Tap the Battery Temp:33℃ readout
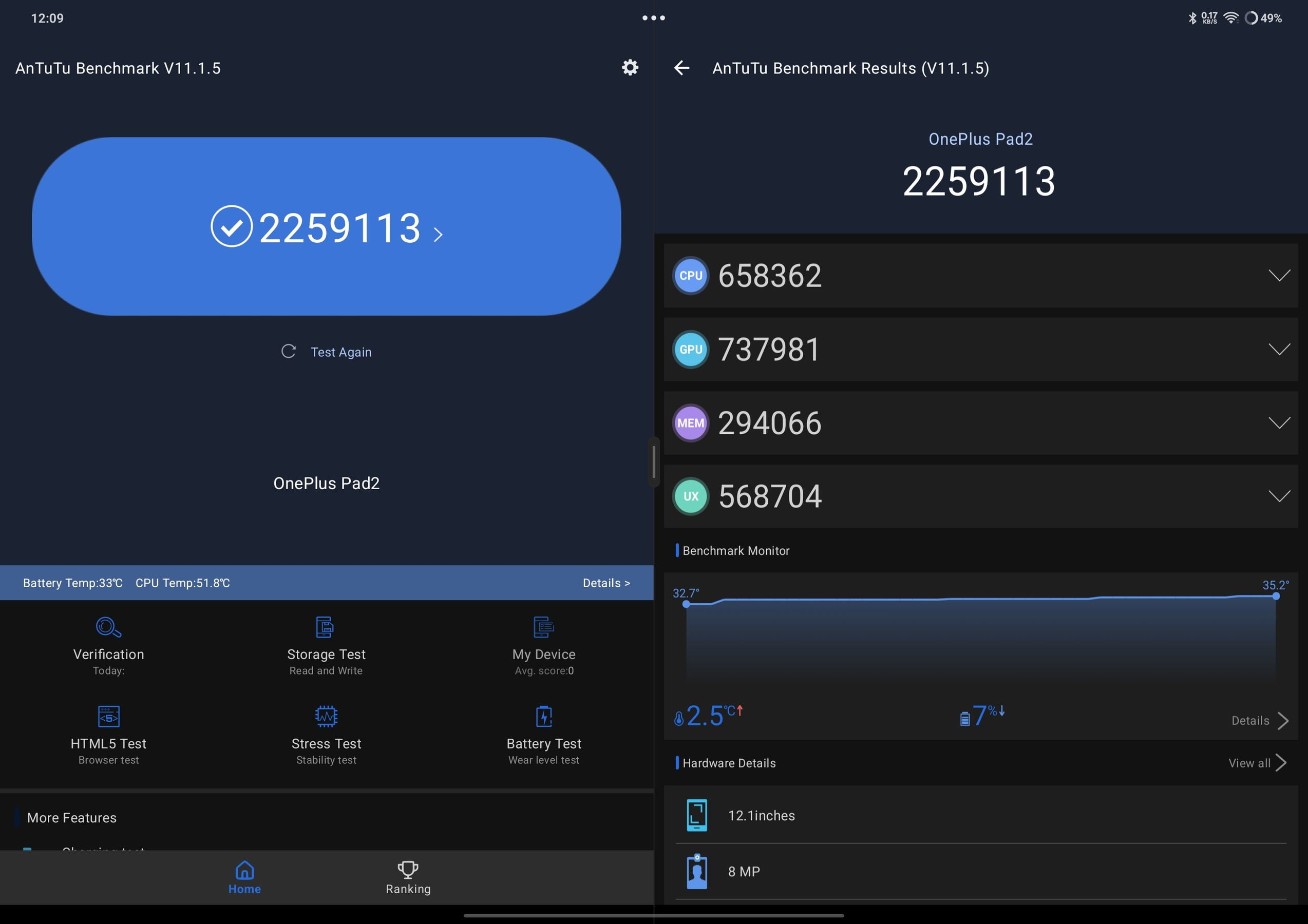Image resolution: width=1308 pixels, height=924 pixels. [72, 583]
